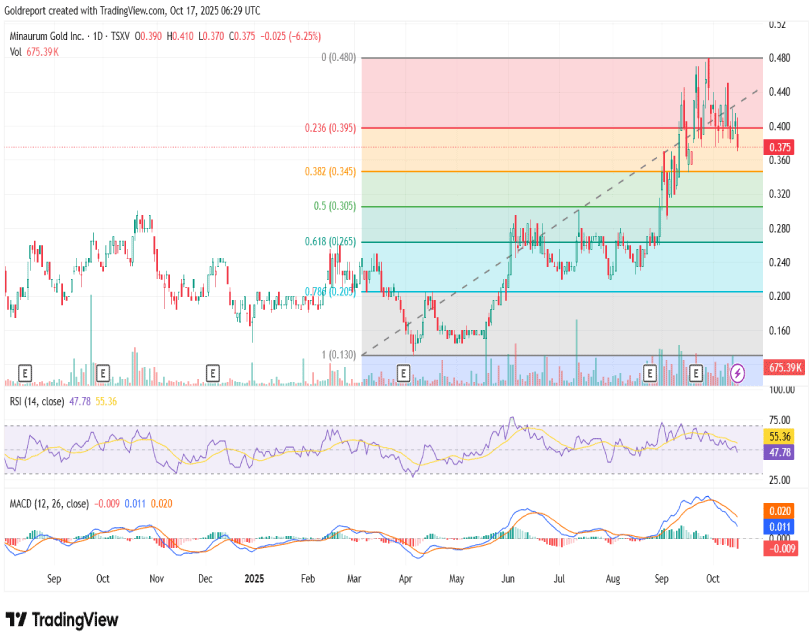Click the 0.618 (0.265) Fibonacci level label

330,242
